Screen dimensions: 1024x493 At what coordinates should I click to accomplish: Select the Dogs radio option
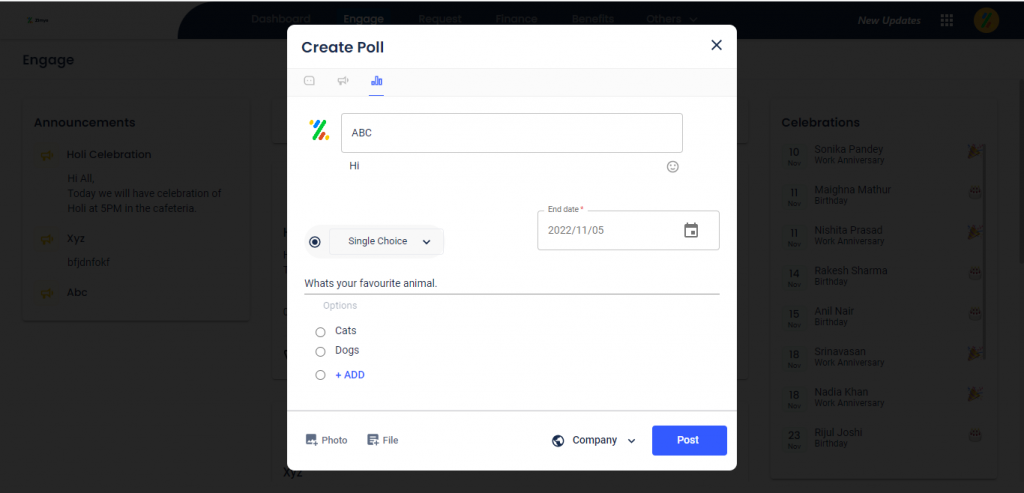click(x=320, y=352)
